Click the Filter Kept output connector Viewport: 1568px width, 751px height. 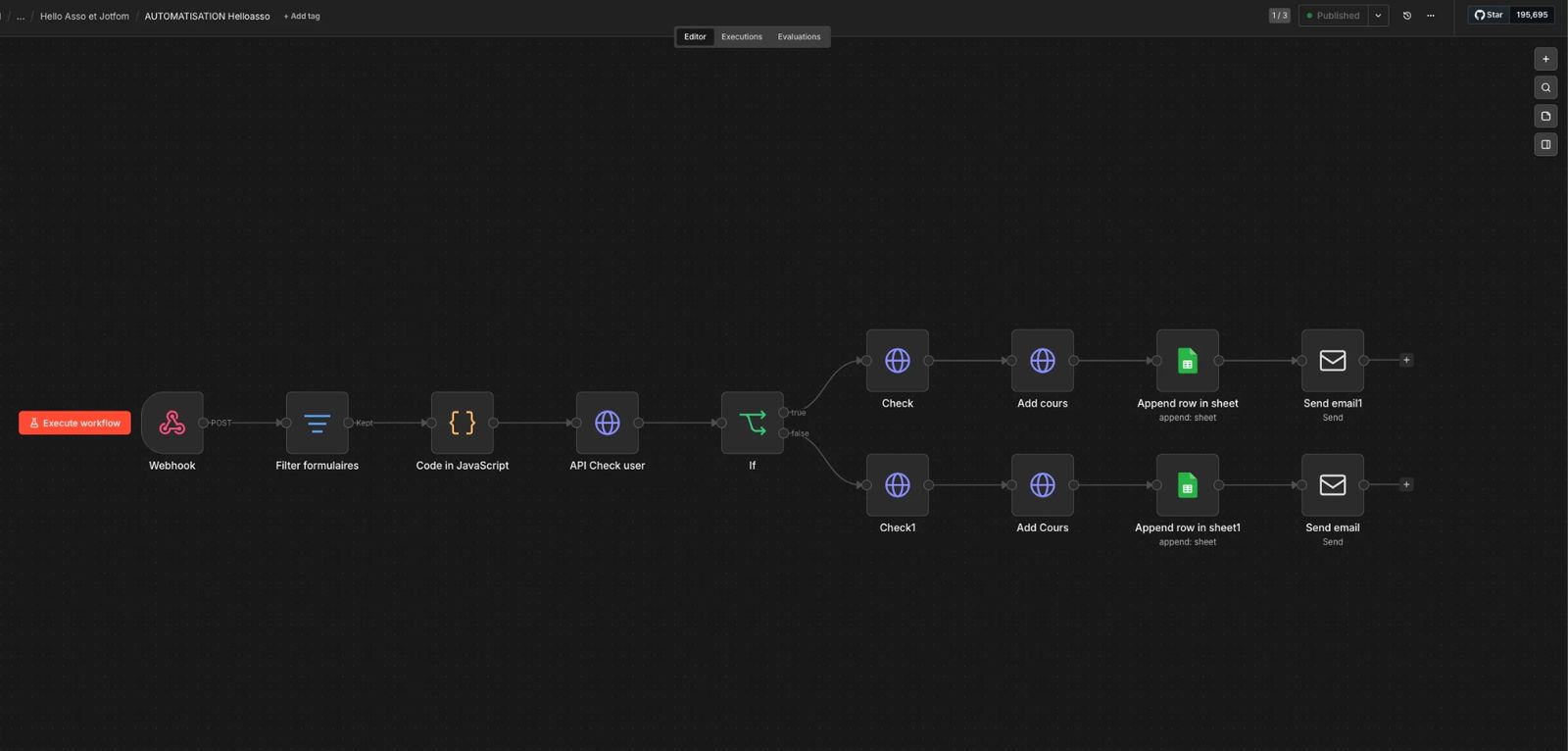tap(349, 423)
